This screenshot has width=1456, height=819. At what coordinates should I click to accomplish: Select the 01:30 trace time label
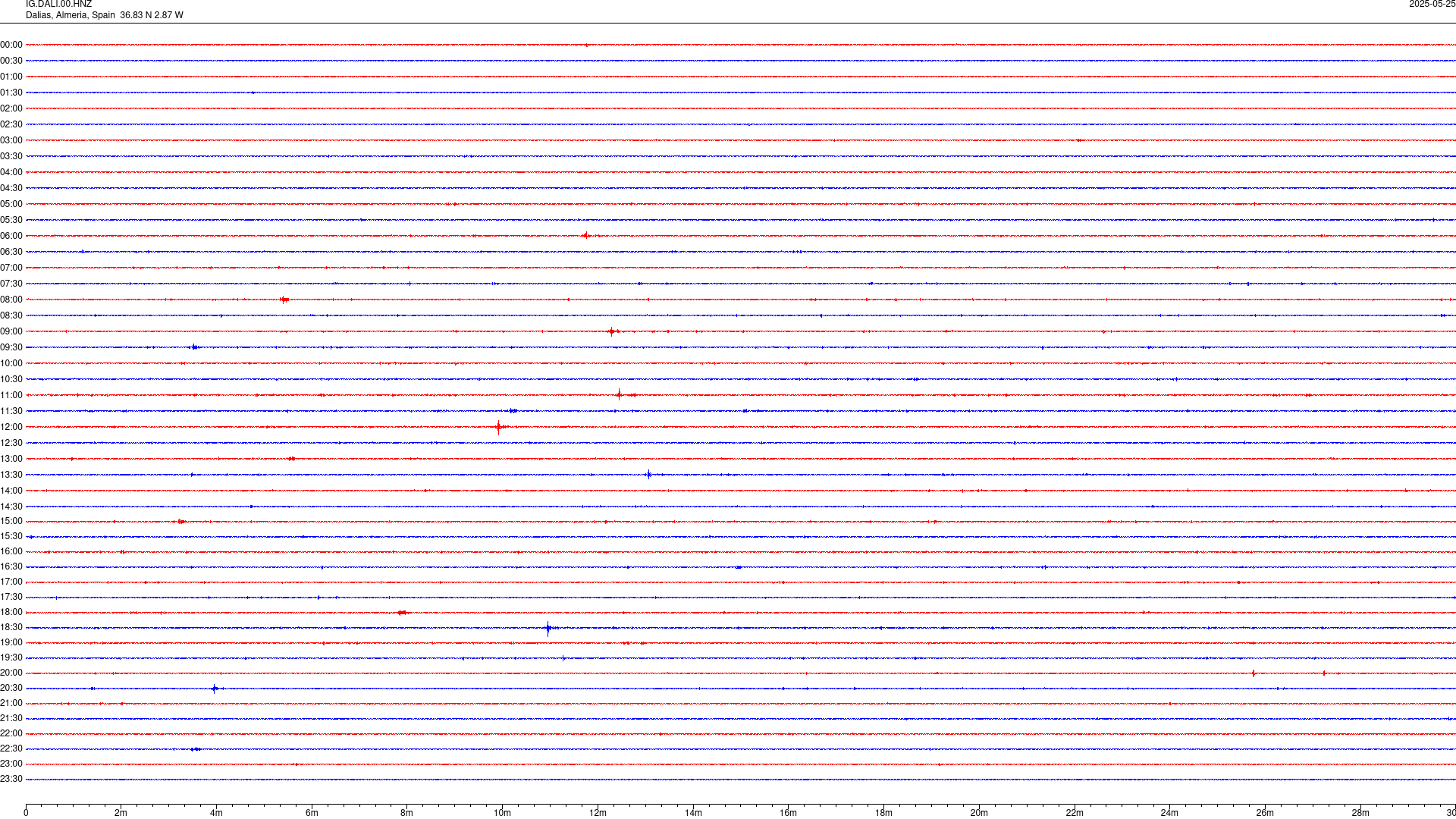pos(11,93)
